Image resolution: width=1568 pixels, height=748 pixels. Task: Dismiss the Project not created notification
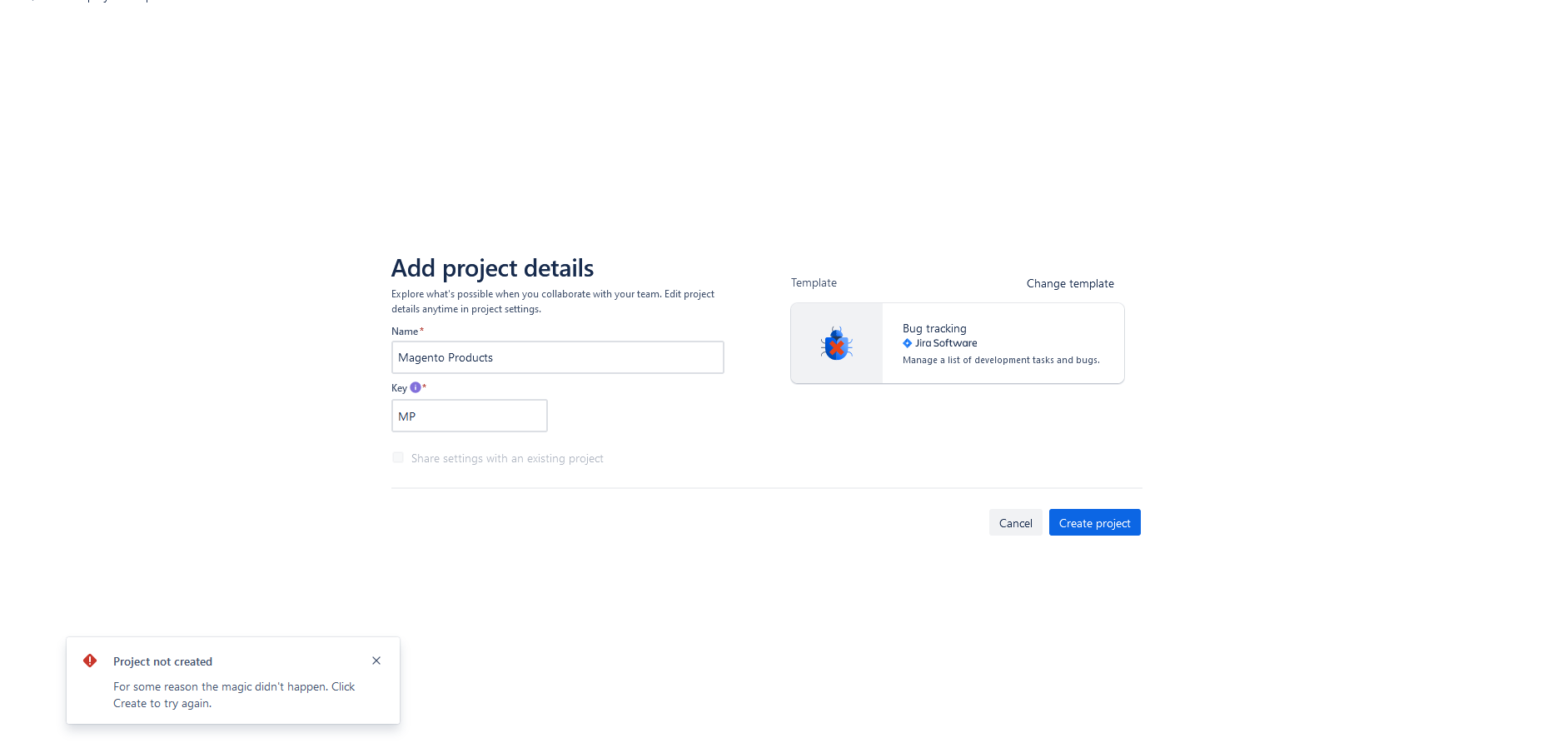376,661
